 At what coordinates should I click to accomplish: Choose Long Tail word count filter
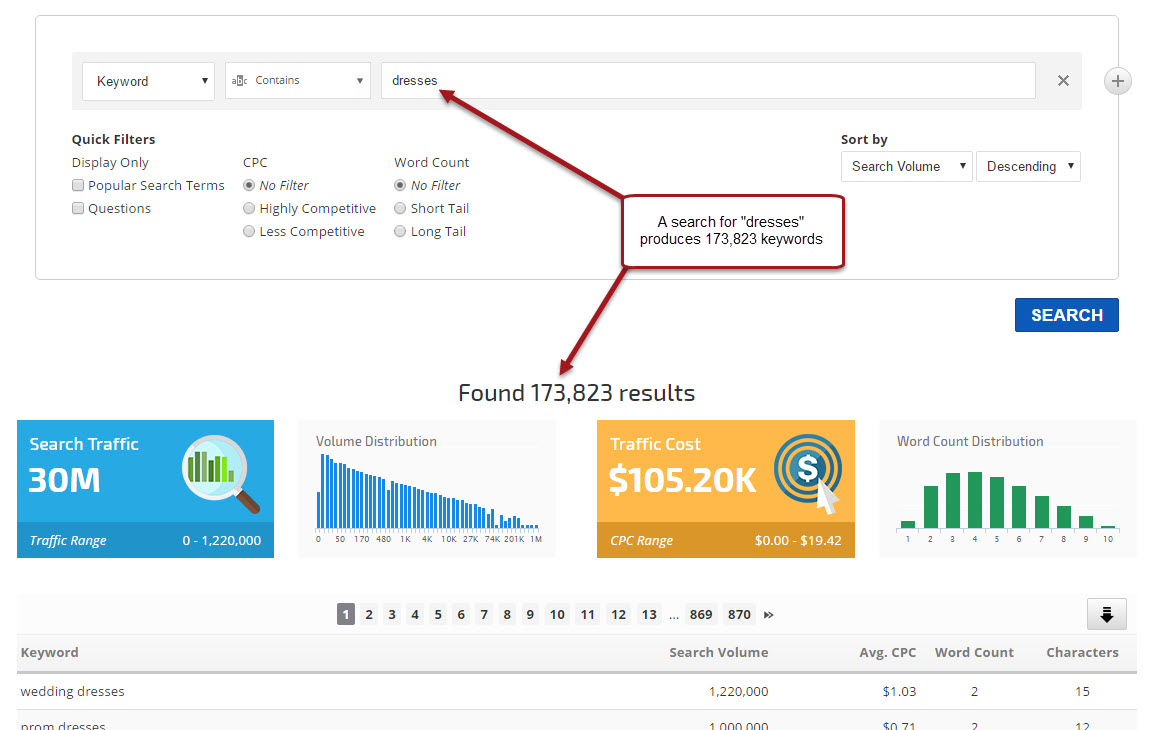coord(400,232)
